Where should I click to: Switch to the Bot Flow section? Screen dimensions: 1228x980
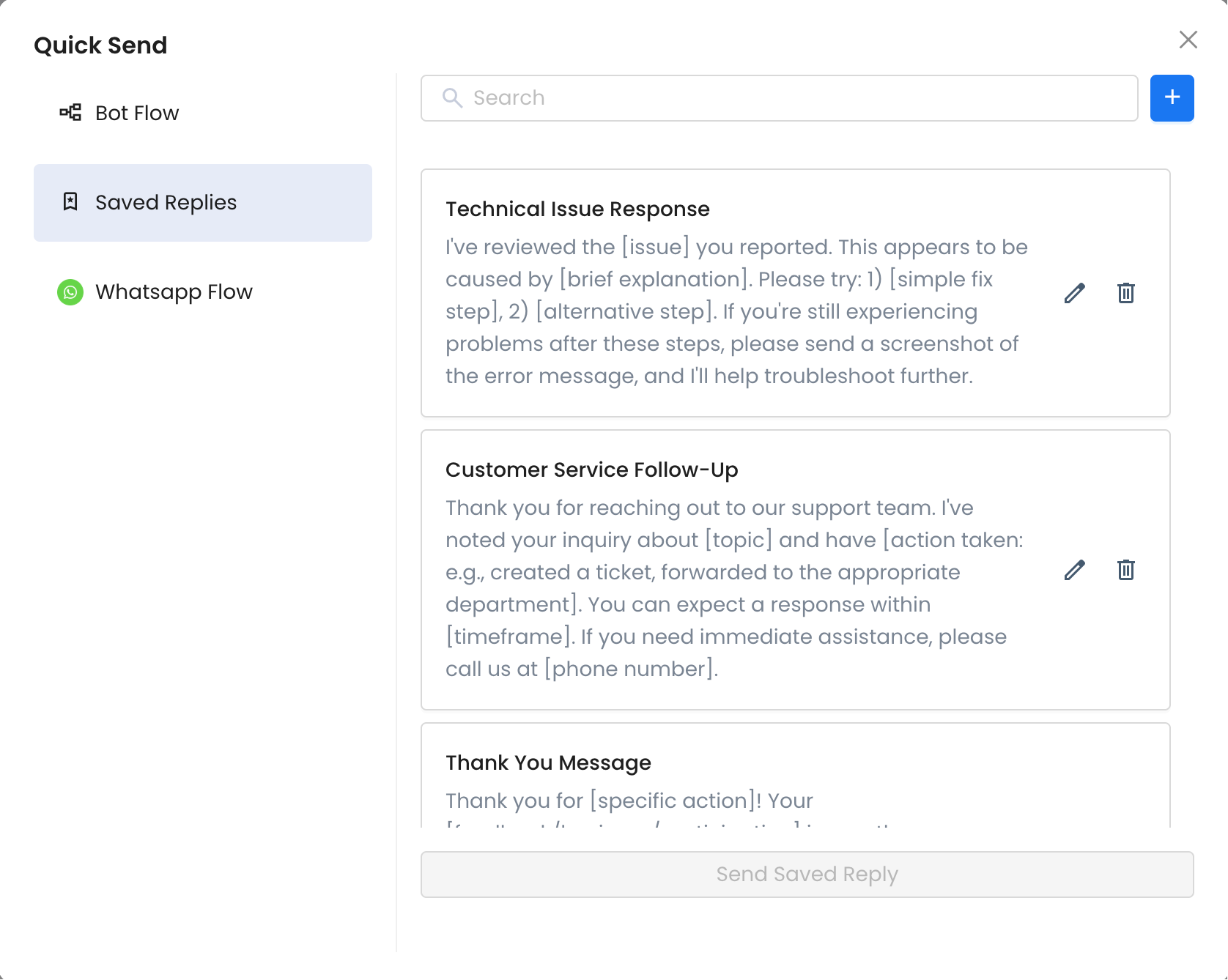coord(137,113)
